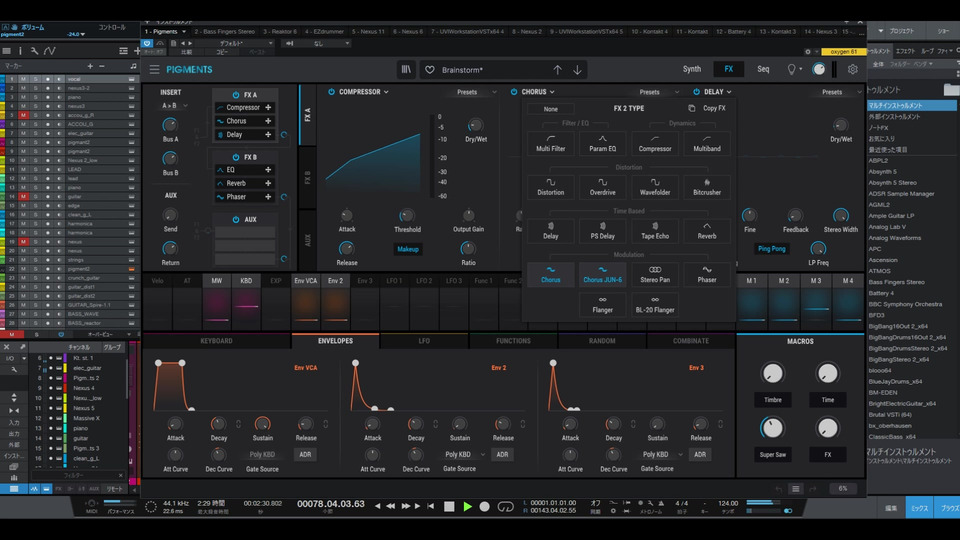Click the Timbre macro knob

[772, 373]
